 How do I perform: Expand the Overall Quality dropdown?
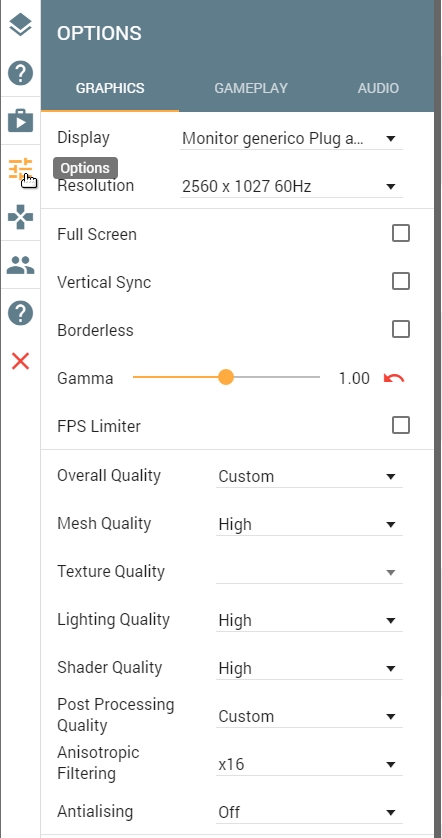tap(309, 476)
